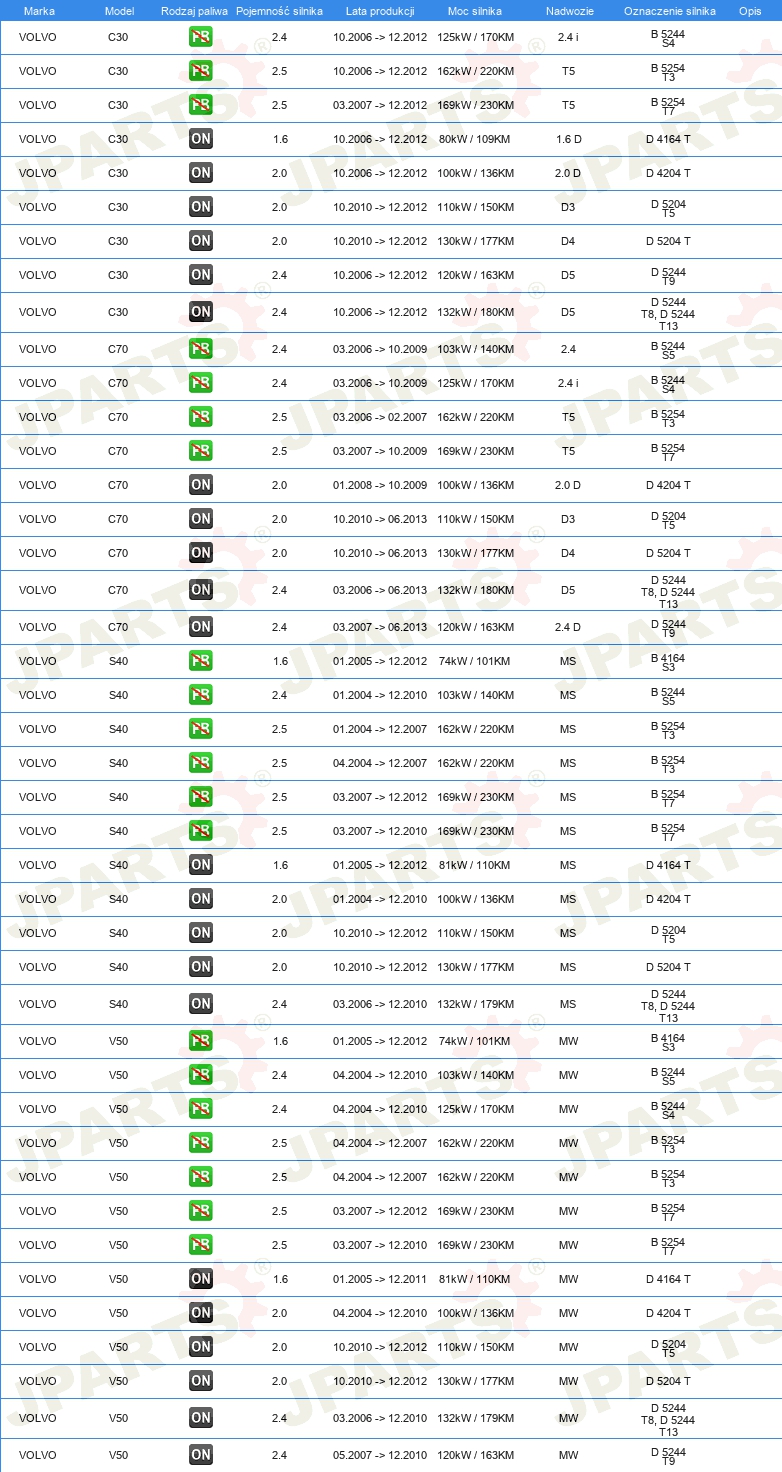Viewport: 782px width, 1472px height.
Task: Click ON diesel icon for C30 132kW/180KM
Action: click(201, 312)
